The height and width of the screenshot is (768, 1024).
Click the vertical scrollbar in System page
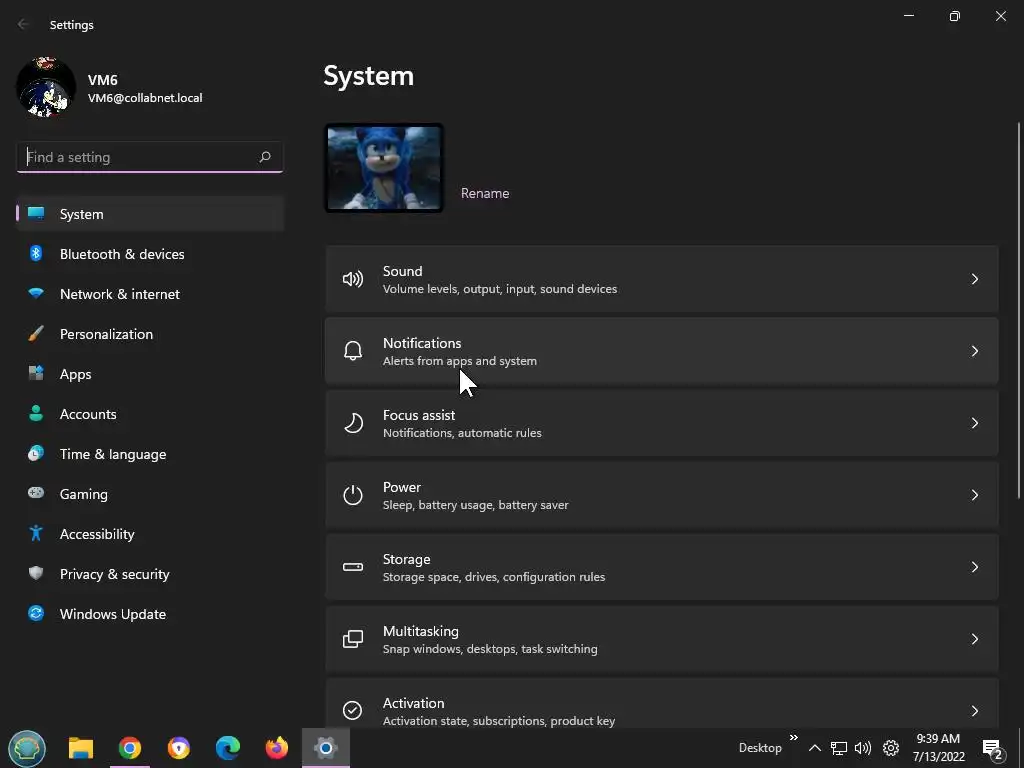[x=1018, y=310]
